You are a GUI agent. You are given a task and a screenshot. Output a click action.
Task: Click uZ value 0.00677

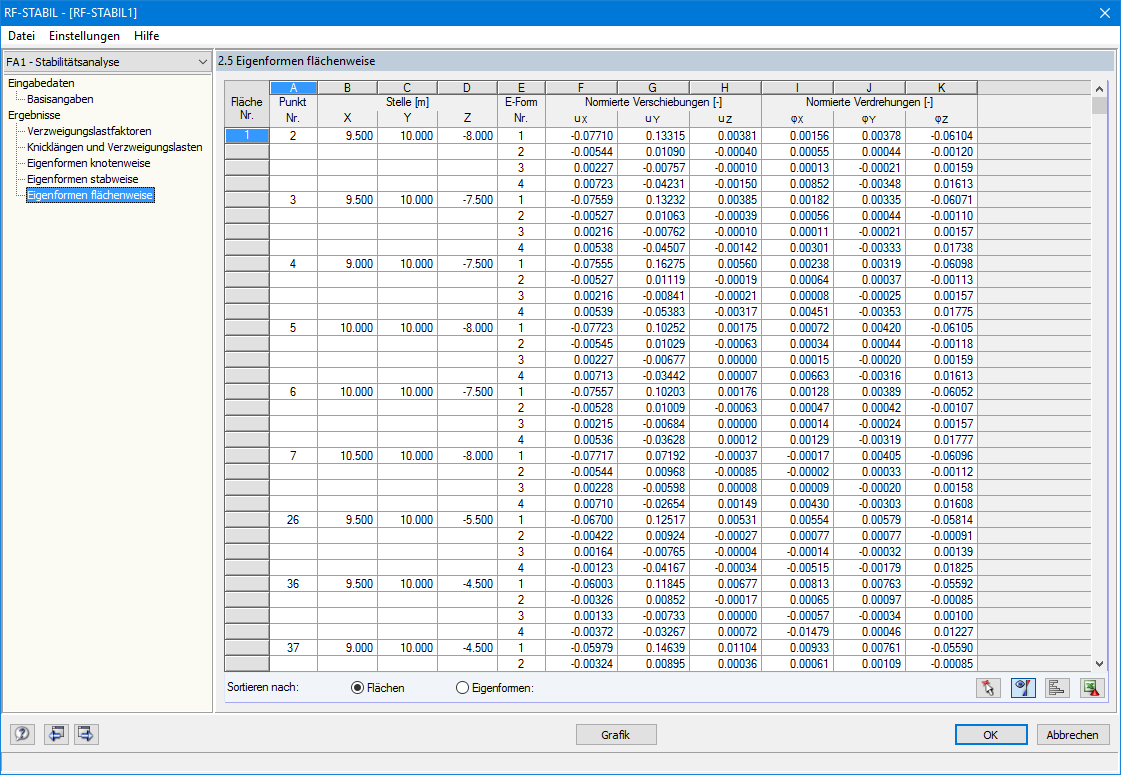click(x=725, y=584)
